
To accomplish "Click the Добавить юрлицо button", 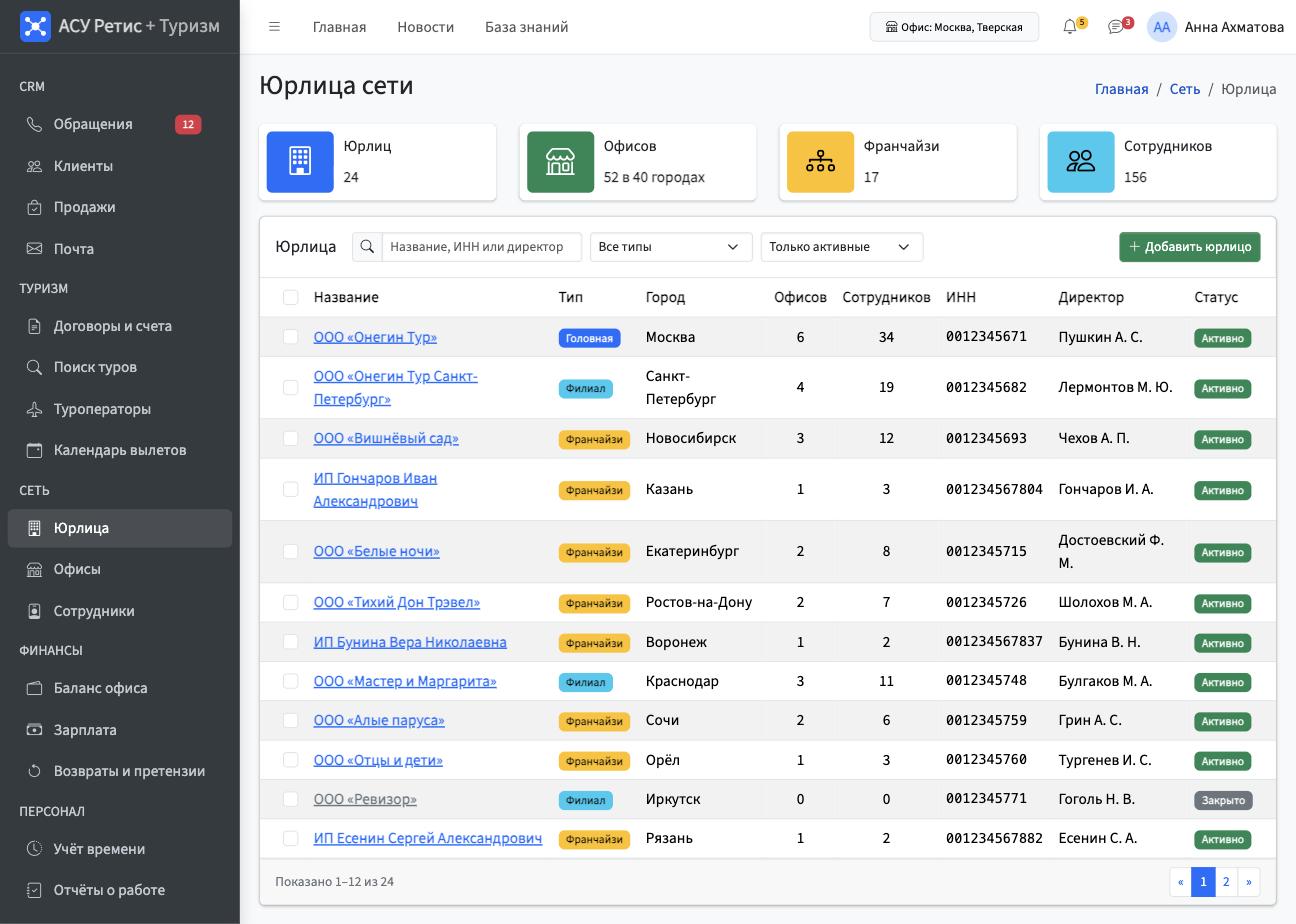I will point(1189,247).
